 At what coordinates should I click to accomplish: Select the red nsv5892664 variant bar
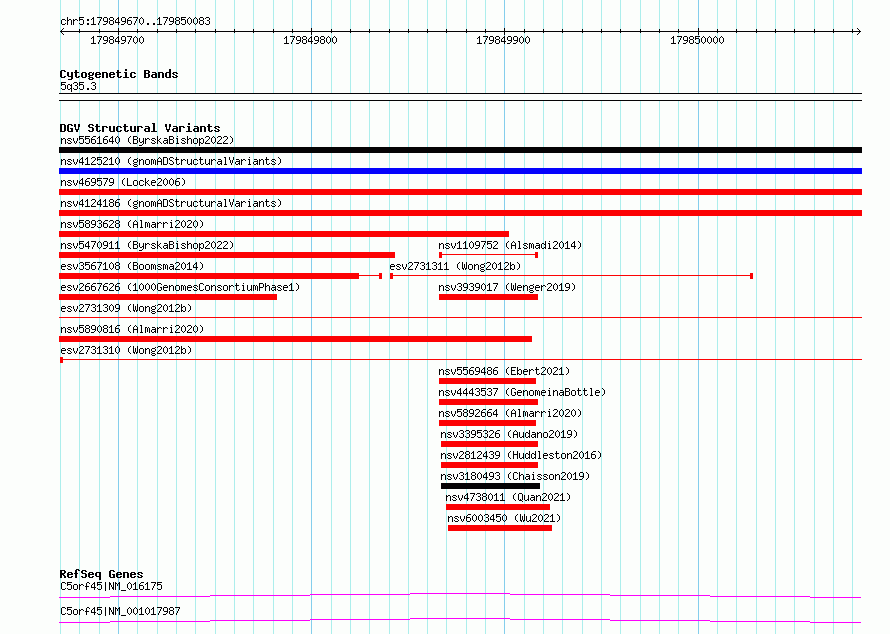pos(488,423)
